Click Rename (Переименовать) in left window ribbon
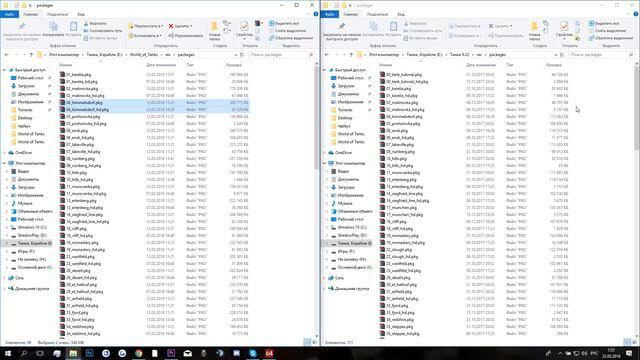This screenshot has width=640, height=360. click(186, 36)
